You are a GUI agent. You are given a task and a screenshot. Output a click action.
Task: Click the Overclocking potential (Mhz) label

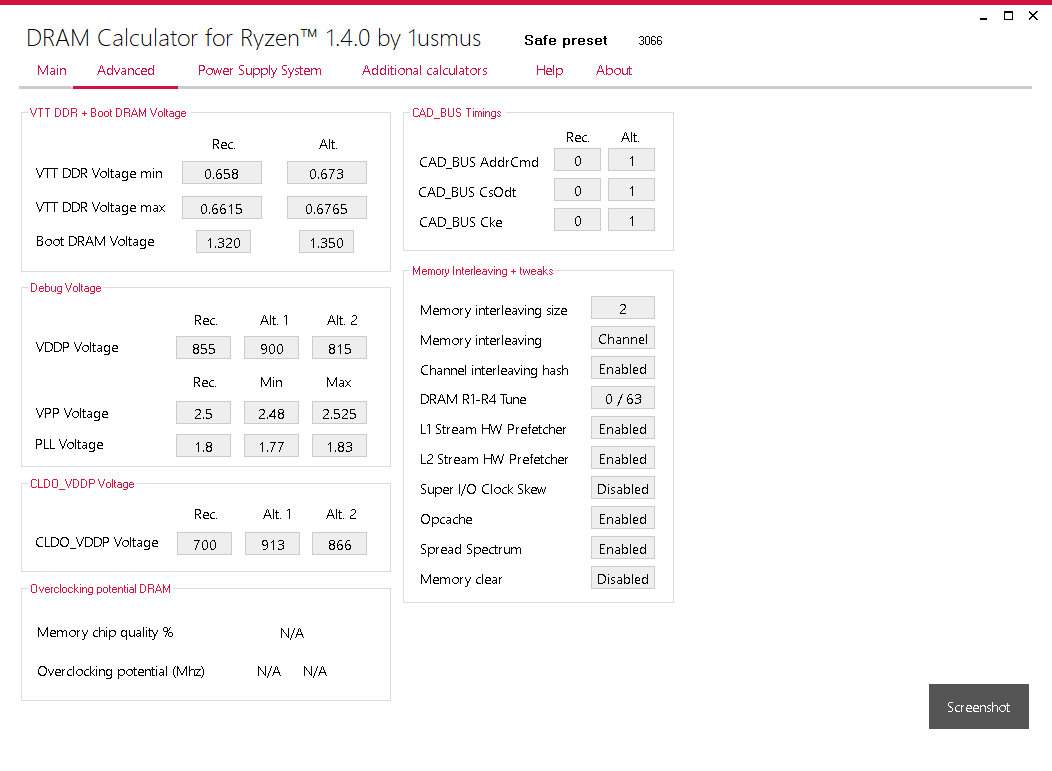pos(121,671)
